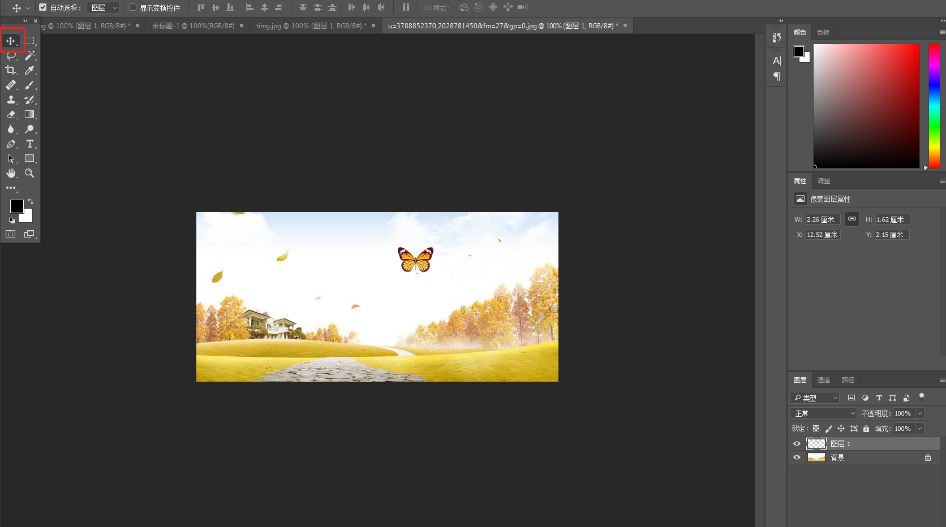Close the timg.jpg document tab
Image resolution: width=946 pixels, height=527 pixels.
pyautogui.click(x=373, y=26)
